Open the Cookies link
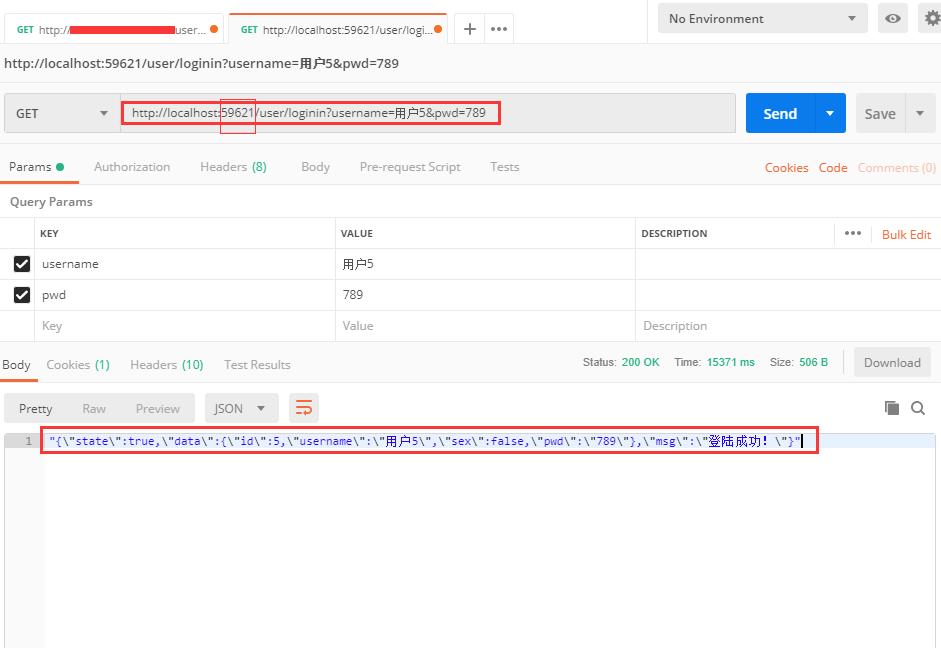This screenshot has width=941, height=648. point(786,168)
